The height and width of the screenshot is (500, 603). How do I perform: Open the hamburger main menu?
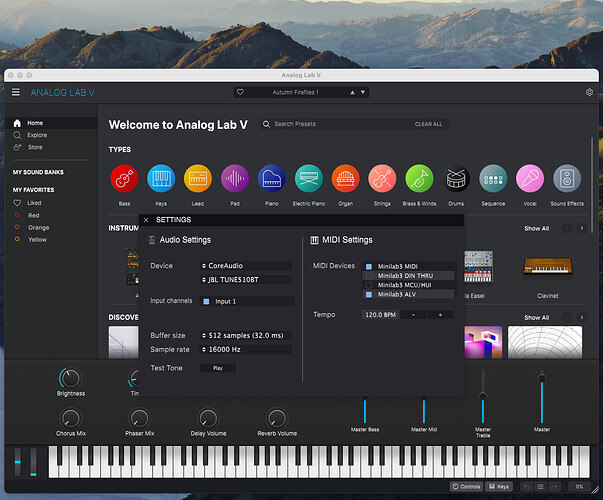point(16,92)
